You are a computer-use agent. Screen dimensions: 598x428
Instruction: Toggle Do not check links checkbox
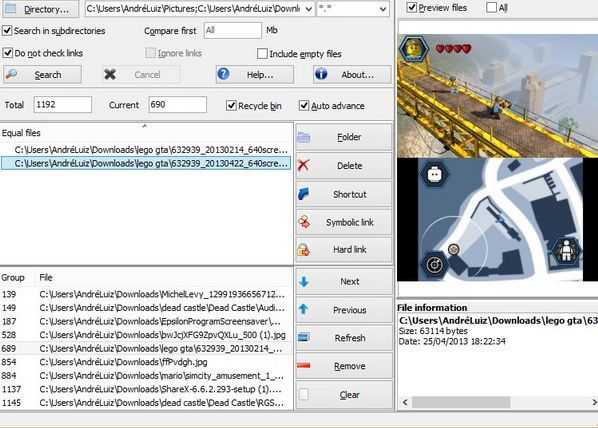(7, 53)
